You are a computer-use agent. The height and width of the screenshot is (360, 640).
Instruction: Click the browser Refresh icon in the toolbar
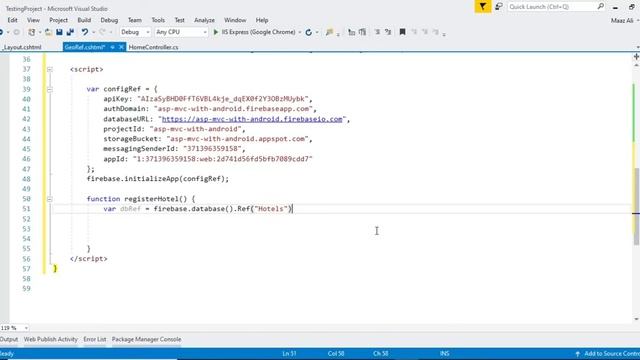click(x=309, y=32)
